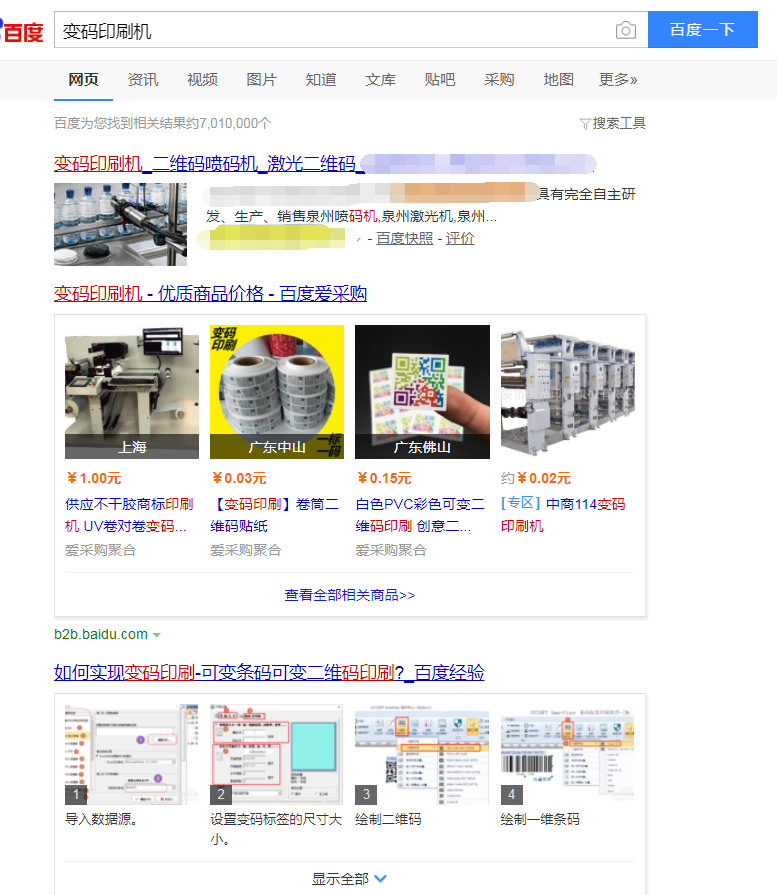Click the ¥0.15元 price
The height and width of the screenshot is (895, 777).
click(x=384, y=478)
